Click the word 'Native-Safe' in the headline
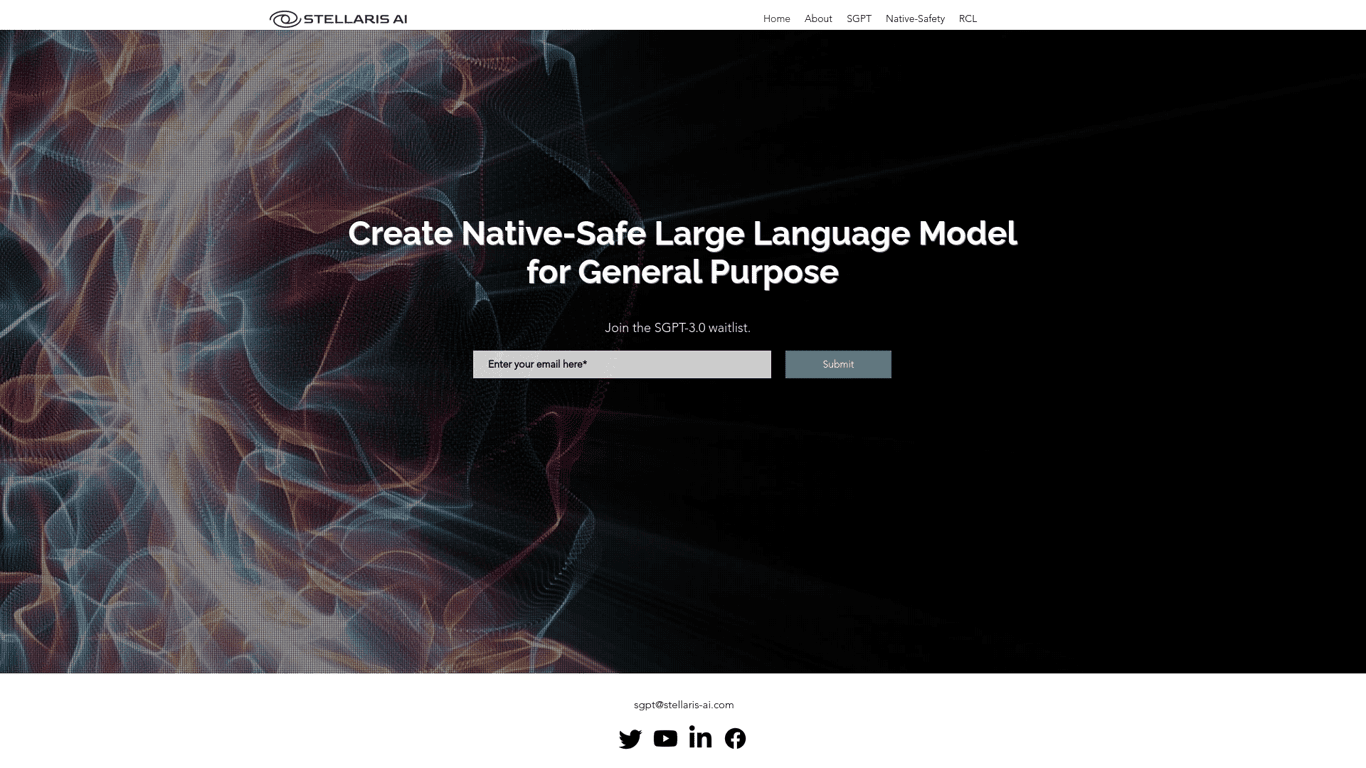 coord(552,234)
